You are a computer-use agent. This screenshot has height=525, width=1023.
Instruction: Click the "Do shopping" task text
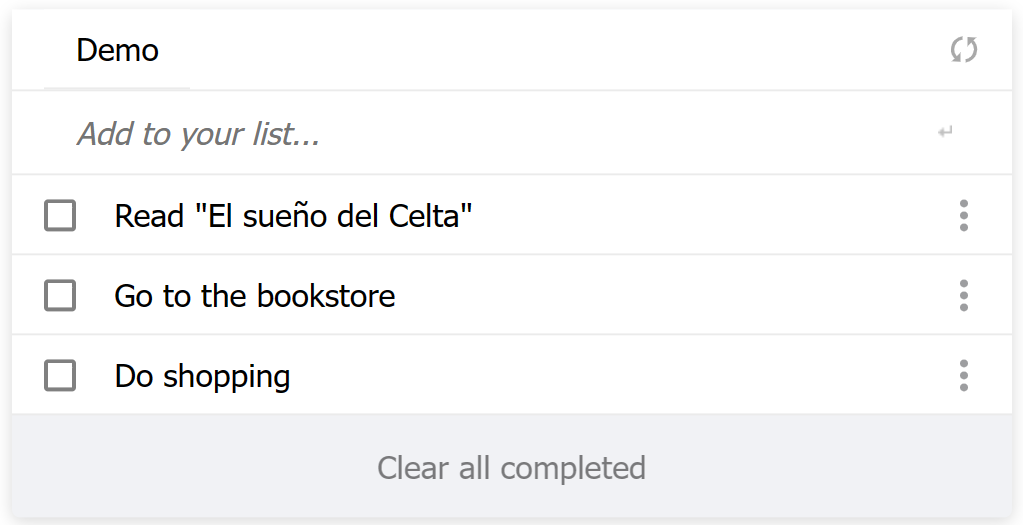click(x=202, y=376)
